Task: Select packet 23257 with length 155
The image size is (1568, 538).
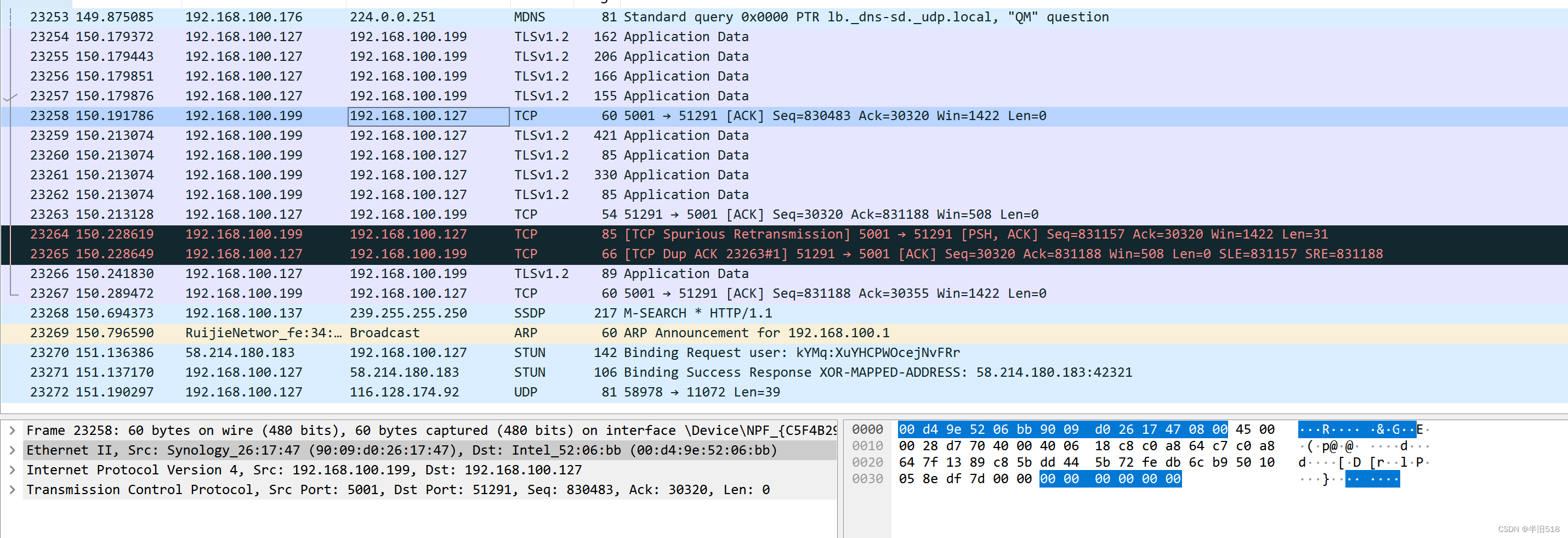Action: (784, 96)
